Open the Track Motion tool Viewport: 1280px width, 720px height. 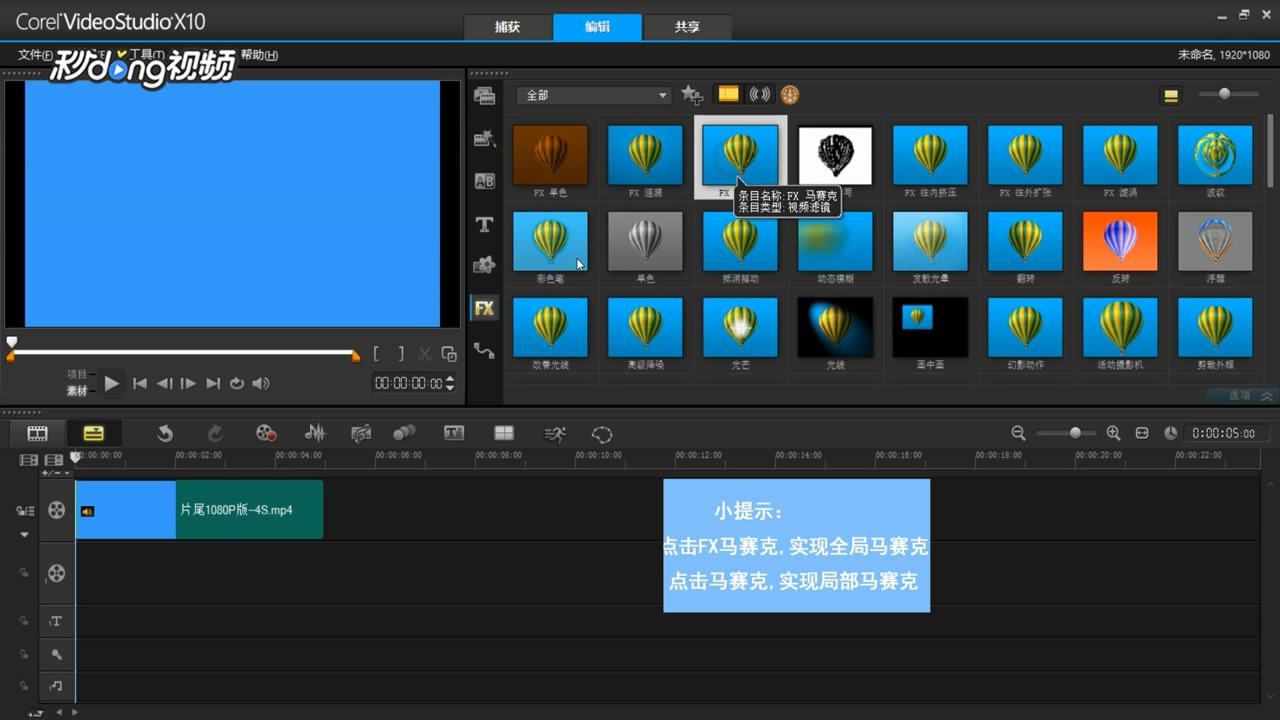[404, 433]
